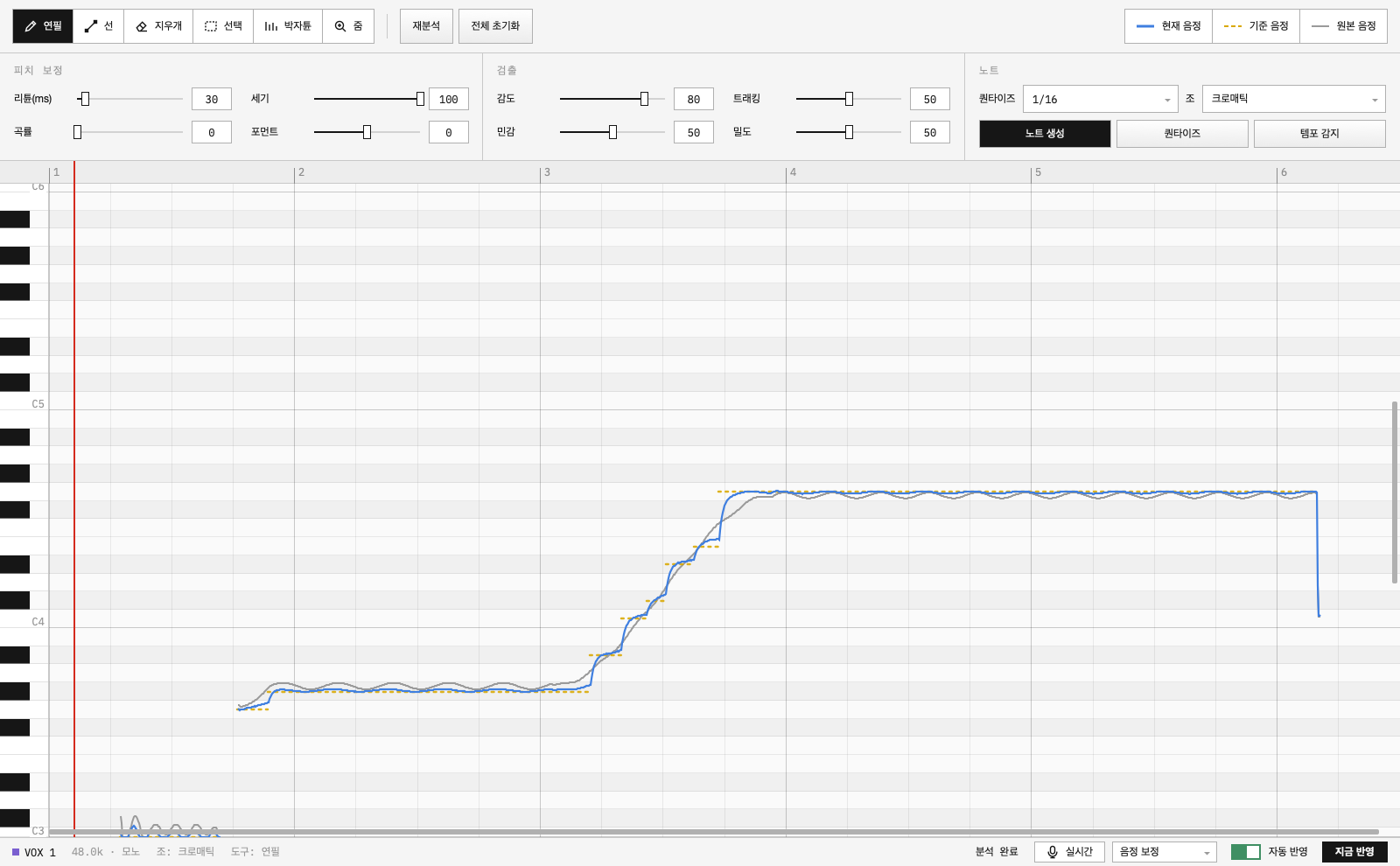Select the 박자툰 beat tool
The width and height of the screenshot is (1400, 866).
pyautogui.click(x=288, y=26)
